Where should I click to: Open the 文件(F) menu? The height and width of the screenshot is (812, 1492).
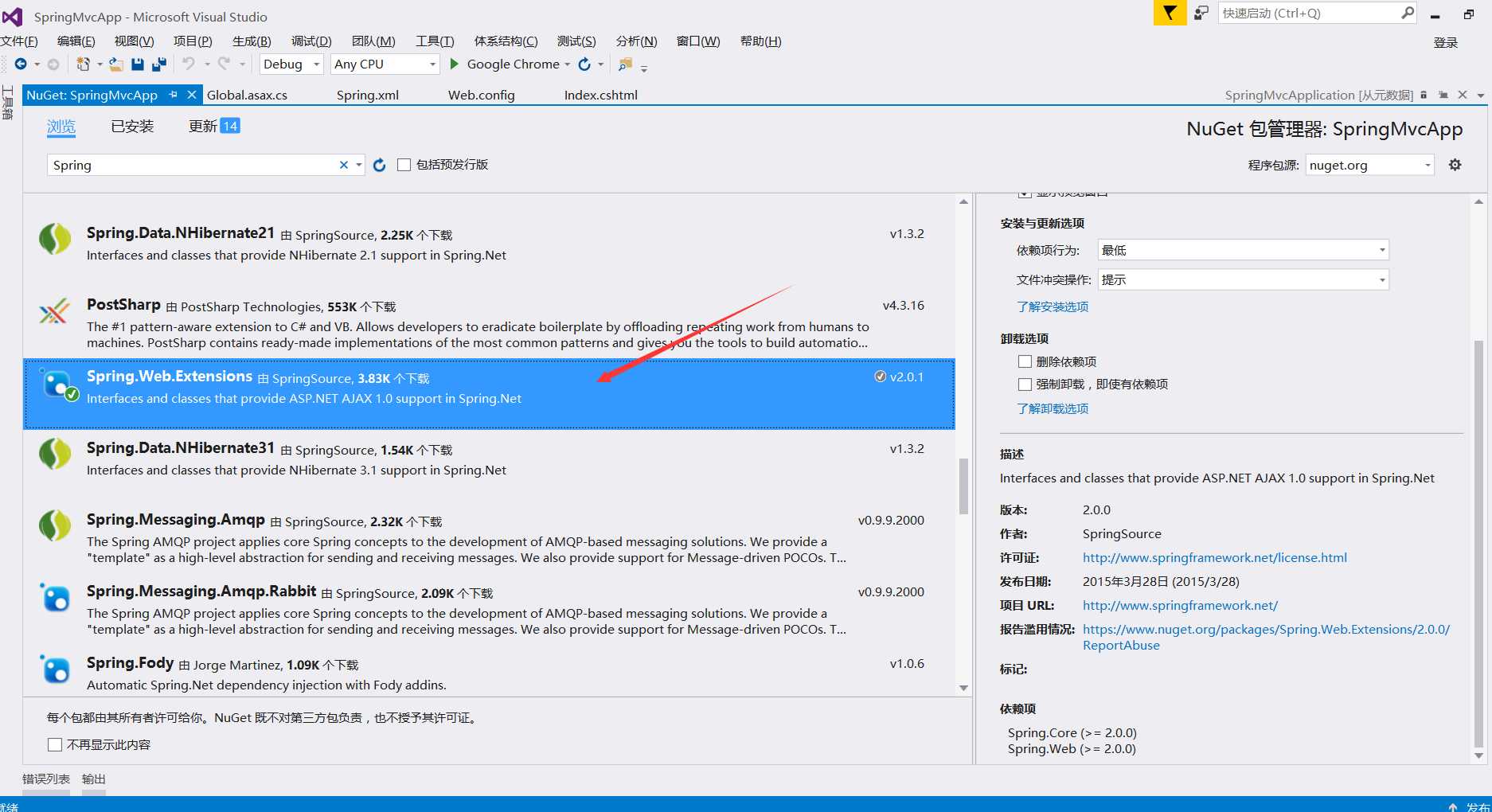coord(19,41)
